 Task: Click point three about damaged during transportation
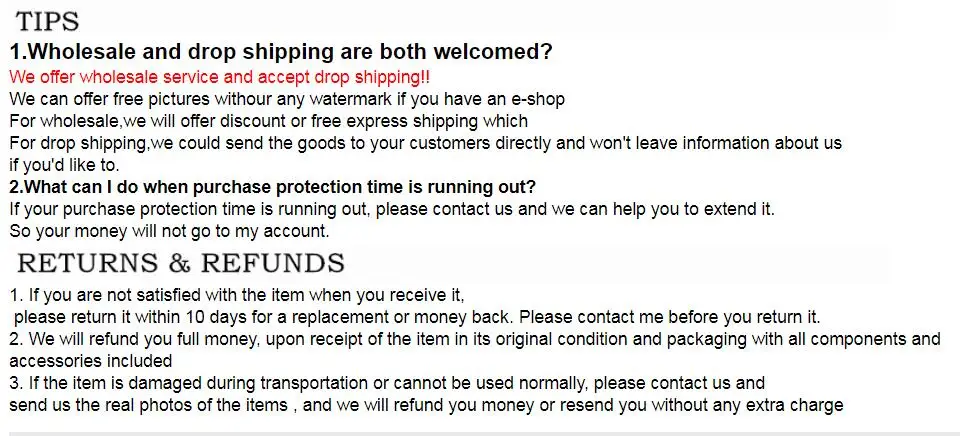pos(387,383)
